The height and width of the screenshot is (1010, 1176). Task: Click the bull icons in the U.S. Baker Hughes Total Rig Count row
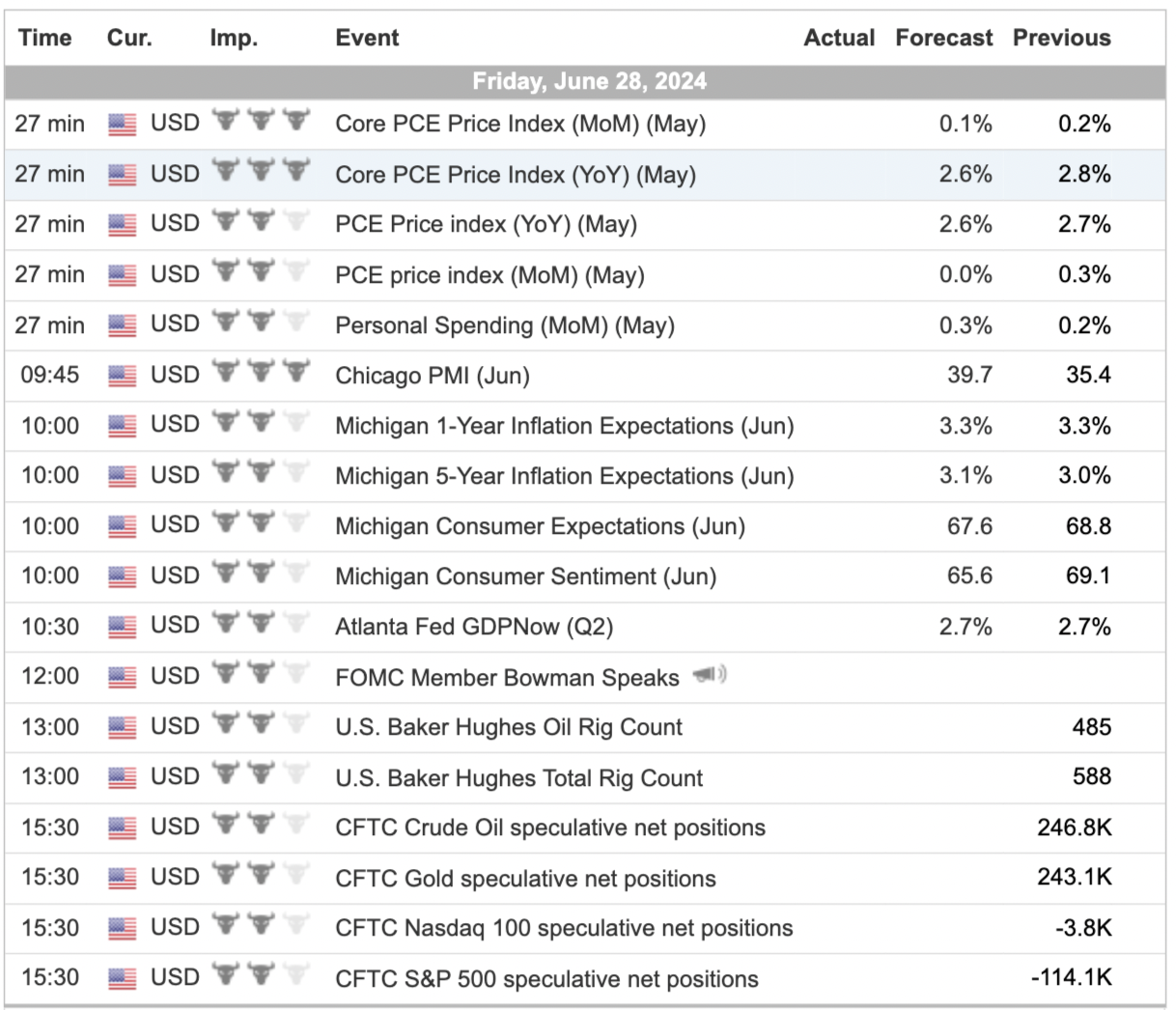pyautogui.click(x=261, y=773)
